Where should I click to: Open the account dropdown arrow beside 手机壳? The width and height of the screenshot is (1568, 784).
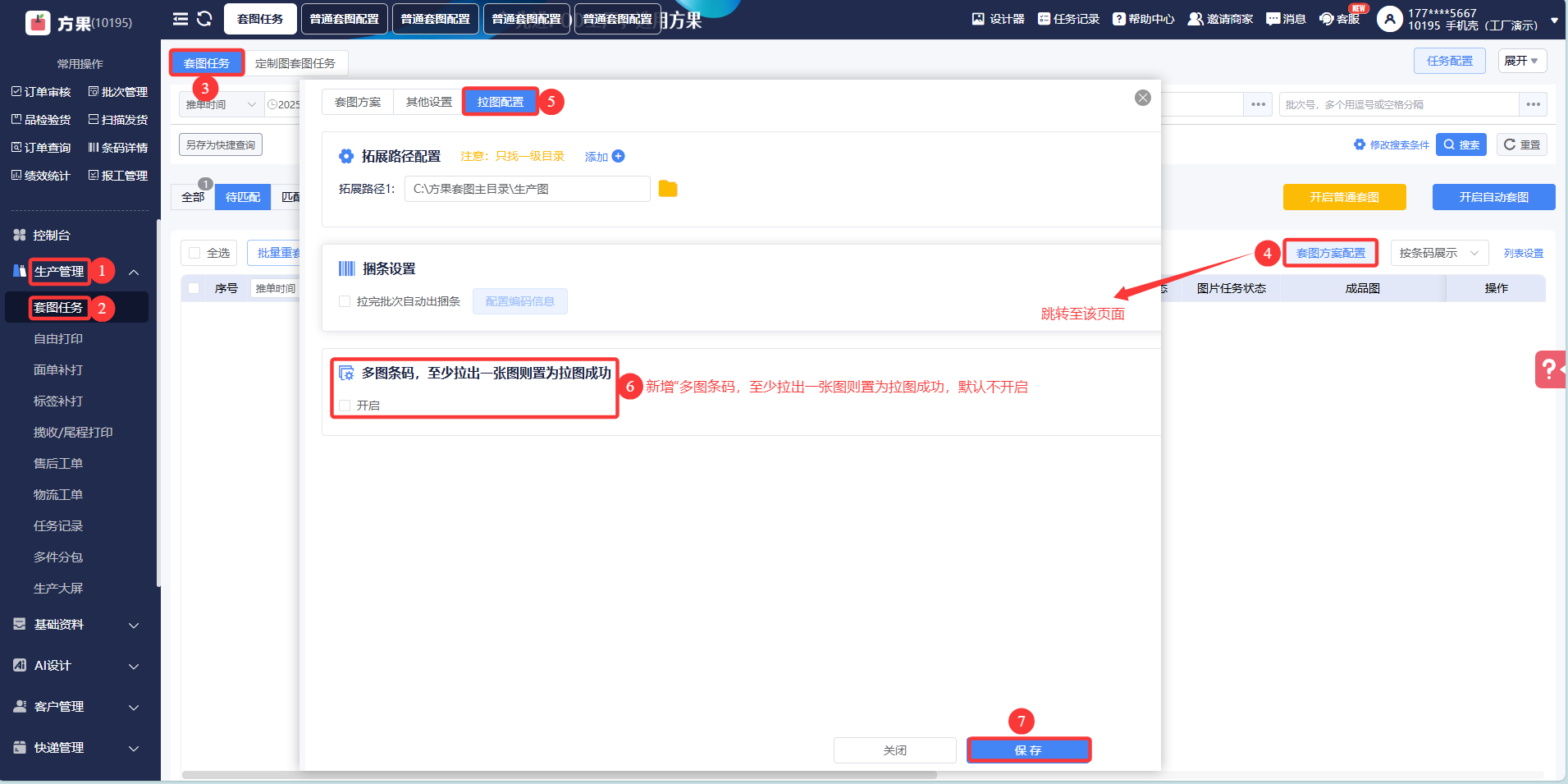1554,21
